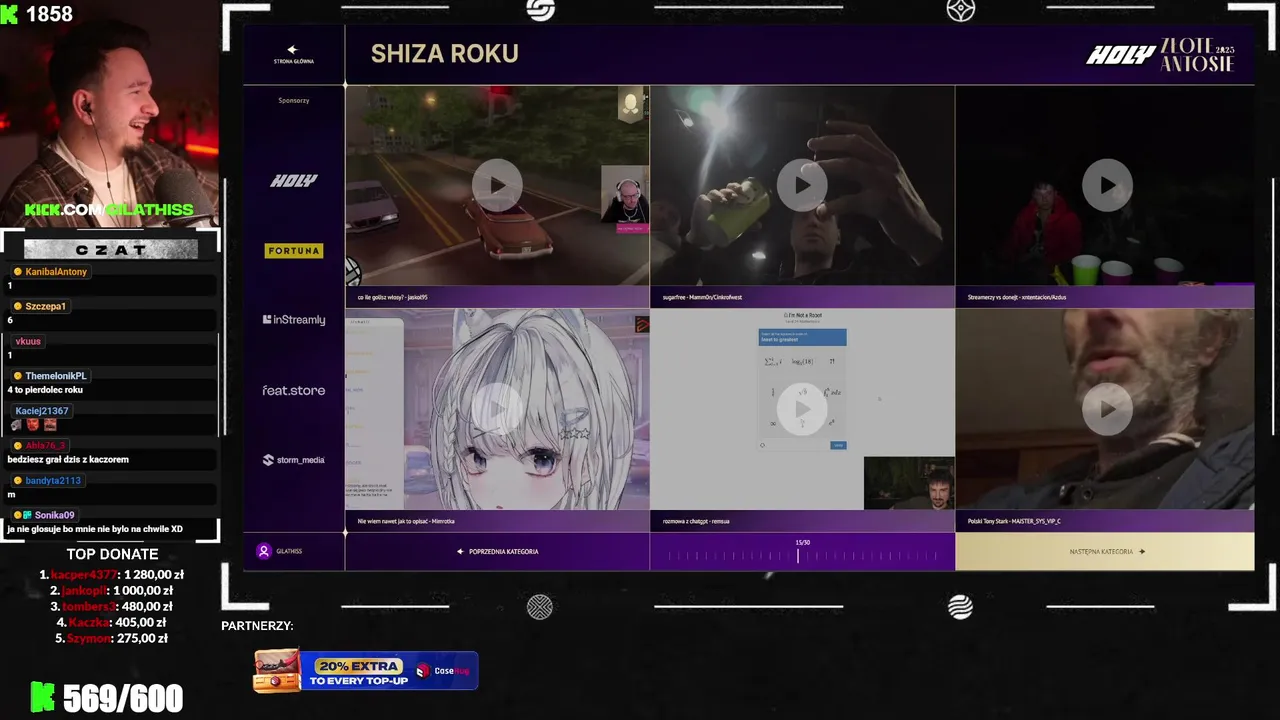Viewport: 1280px width, 720px height.
Task: Click donor entry with 1 000,00 zł
Action: 112,591
